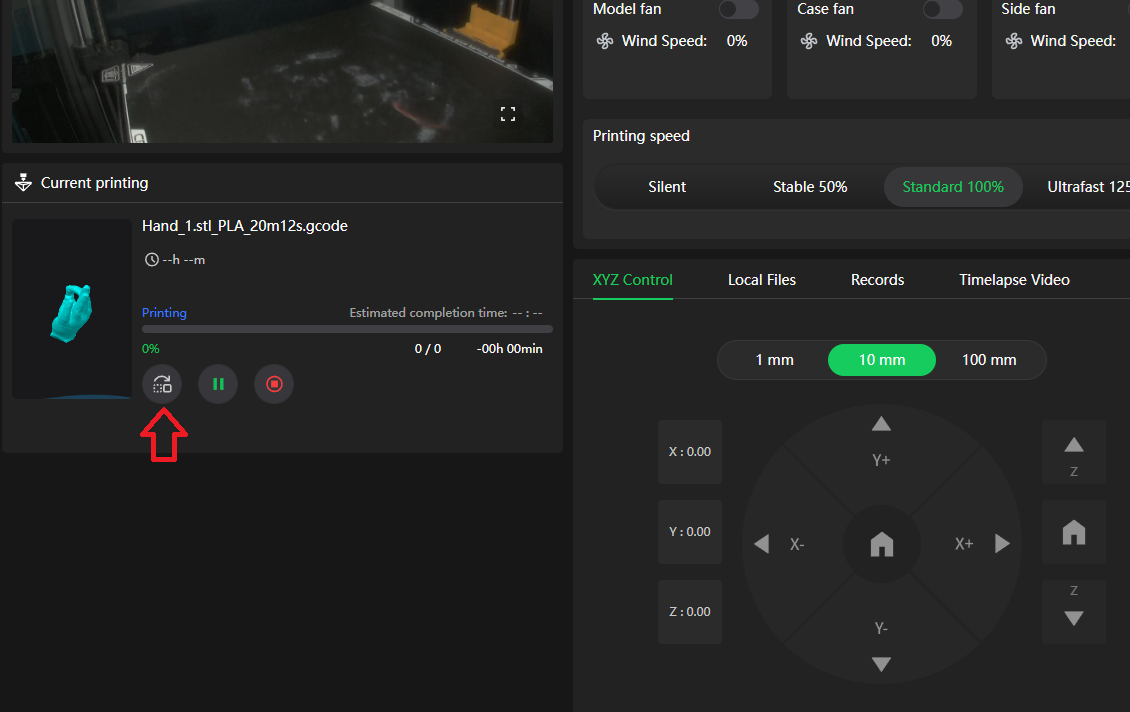Home the Z axis

[x=1073, y=532]
